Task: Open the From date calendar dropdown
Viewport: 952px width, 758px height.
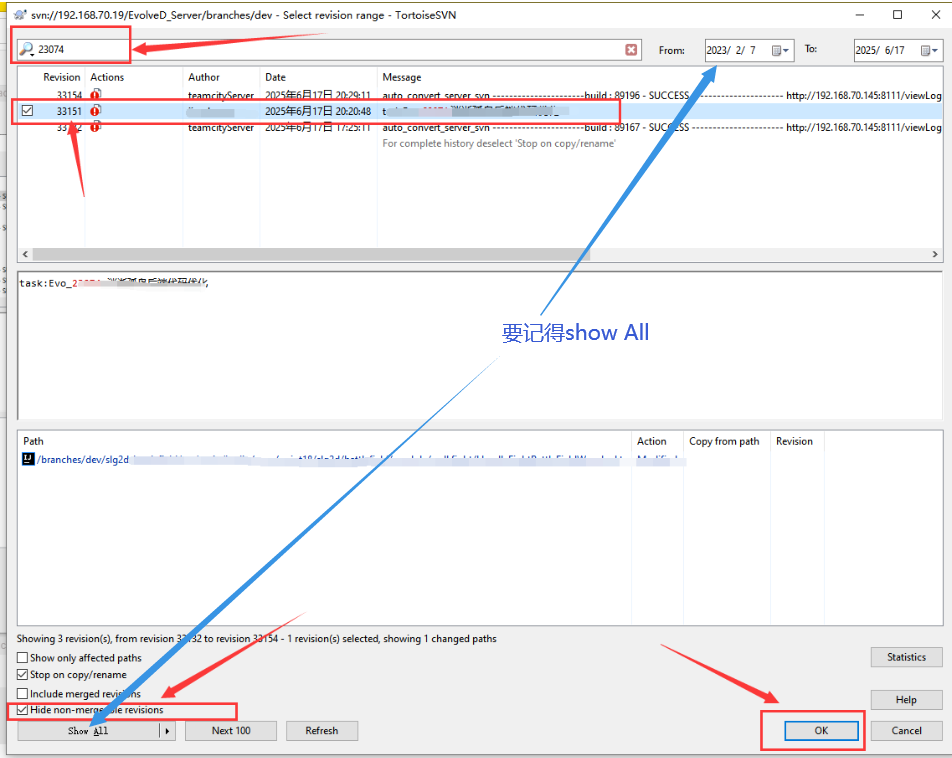Action: [x=780, y=50]
